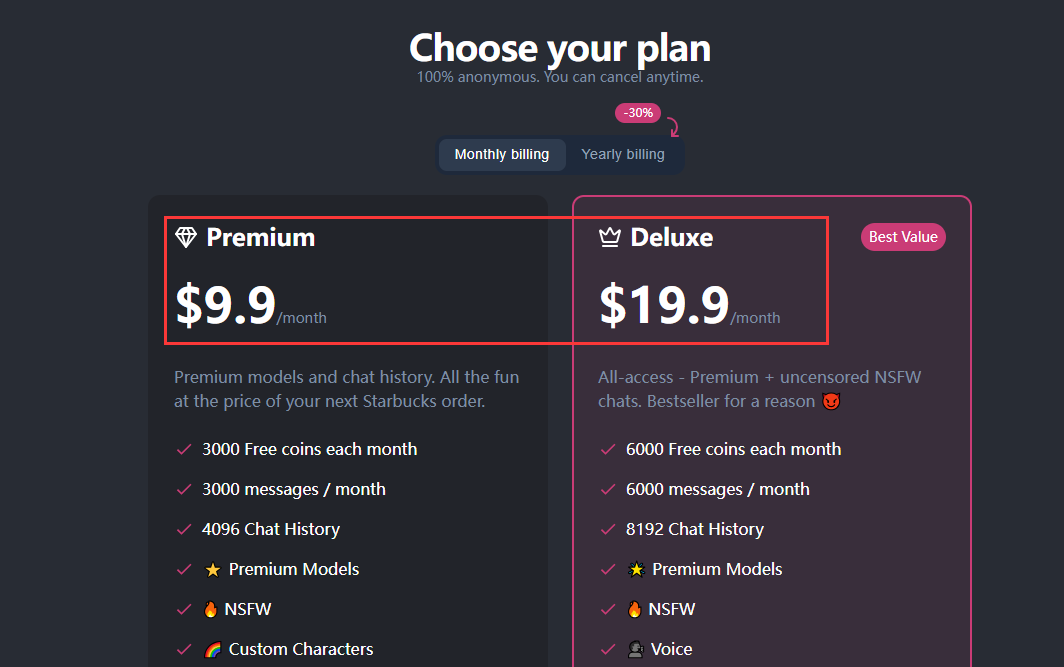Click checkmark beside 3000 Free coins each month
Viewport: 1064px width, 667px height.
[184, 449]
